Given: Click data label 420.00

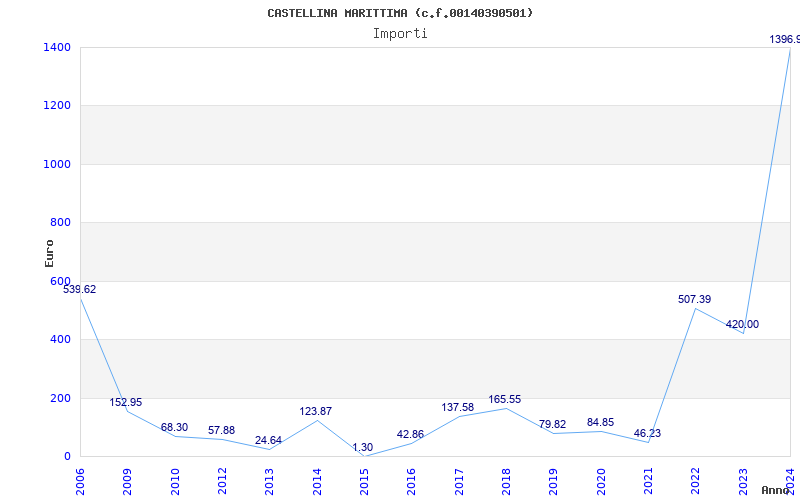Looking at the screenshot, I should coord(742,324).
